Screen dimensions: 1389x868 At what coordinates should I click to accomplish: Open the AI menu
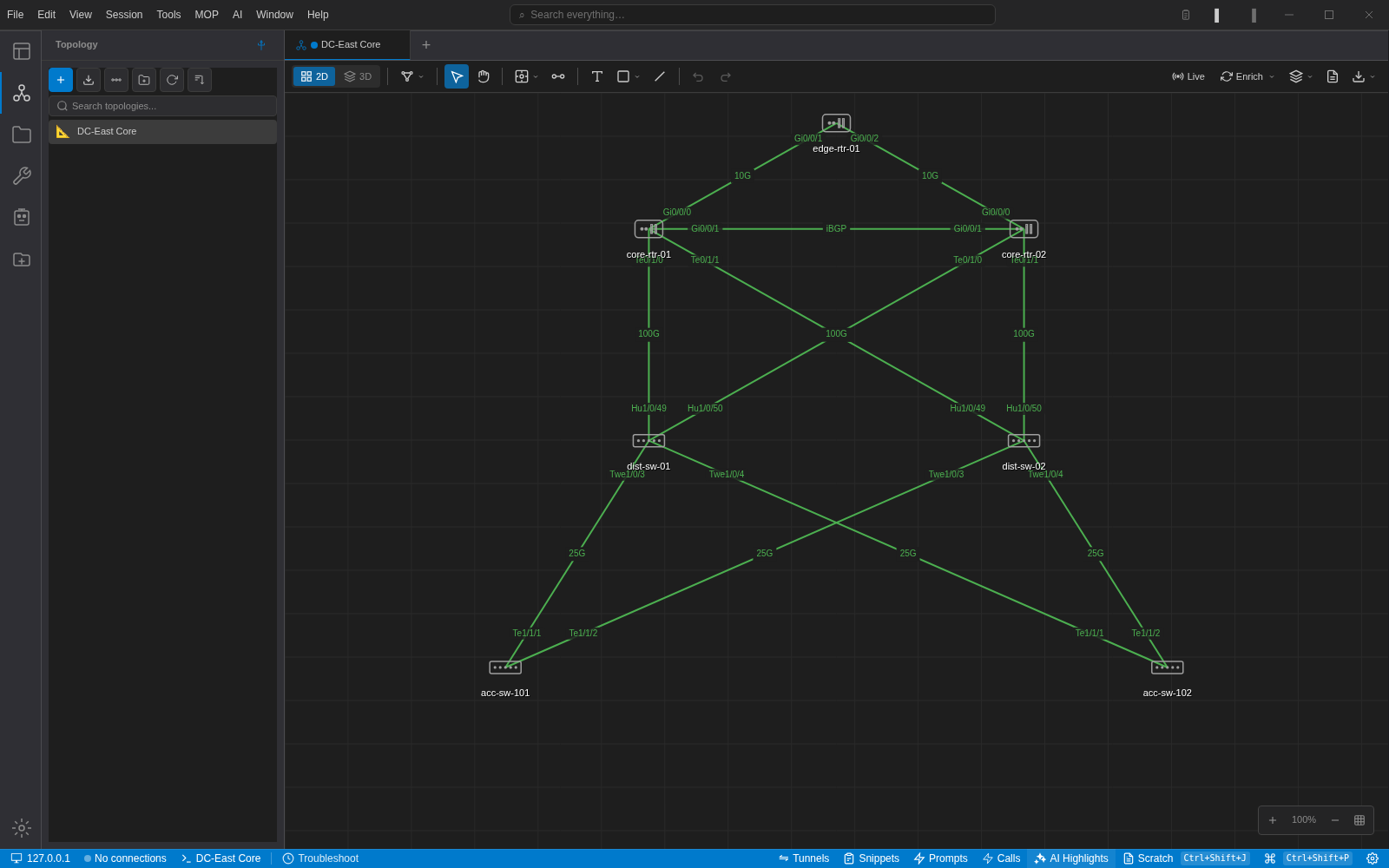pos(237,15)
